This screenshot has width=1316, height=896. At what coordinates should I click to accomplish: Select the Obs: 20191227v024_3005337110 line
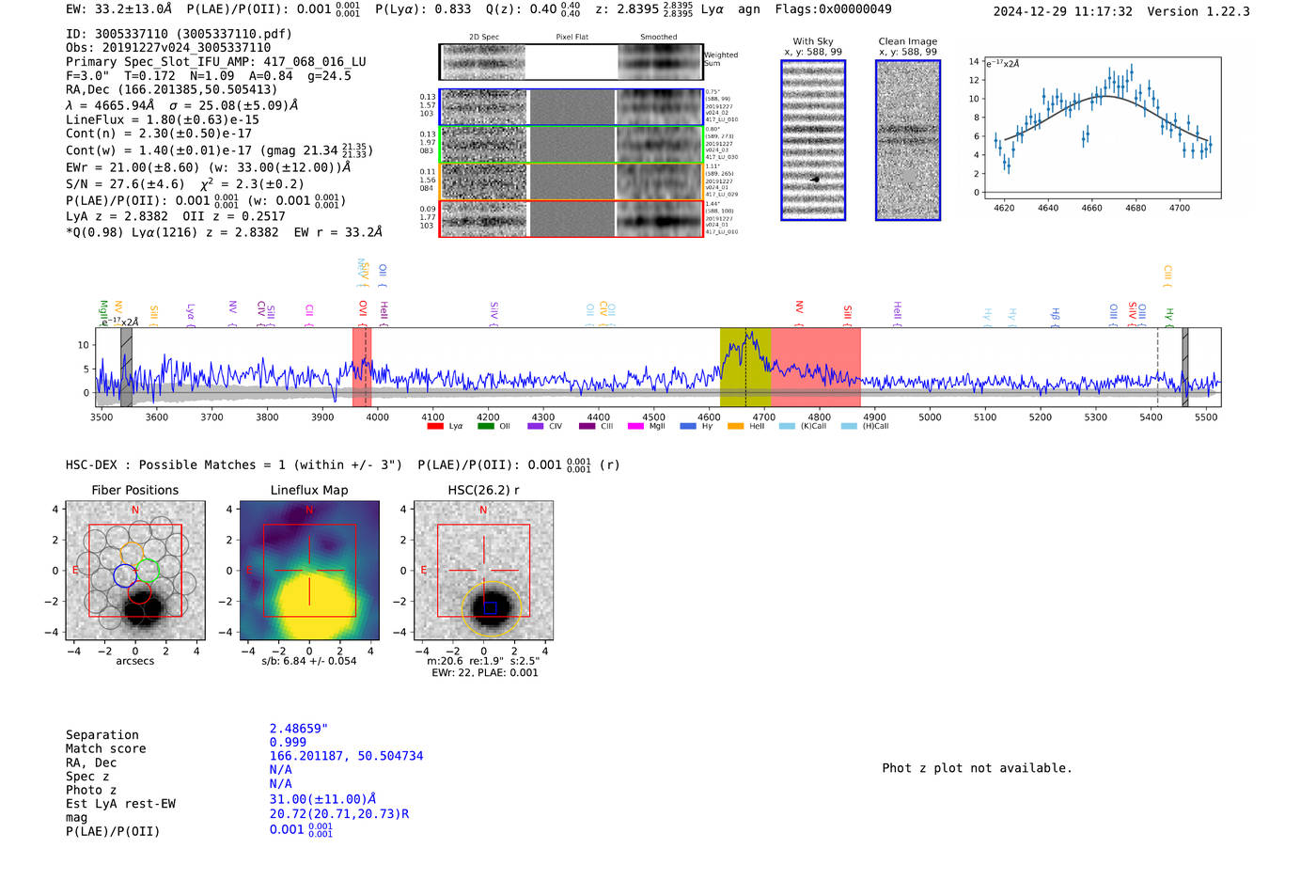[168, 47]
